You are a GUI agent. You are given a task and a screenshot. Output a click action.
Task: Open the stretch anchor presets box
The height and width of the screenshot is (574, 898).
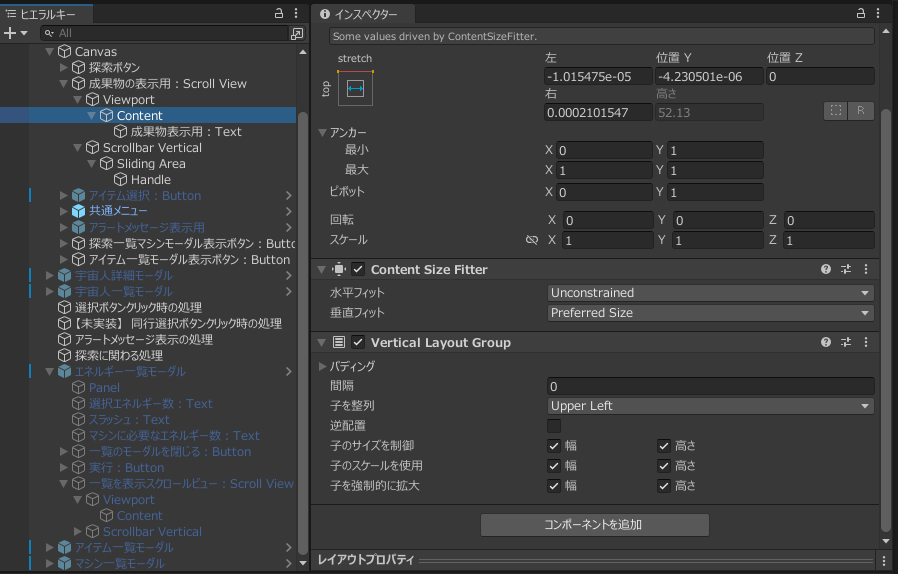click(355, 88)
